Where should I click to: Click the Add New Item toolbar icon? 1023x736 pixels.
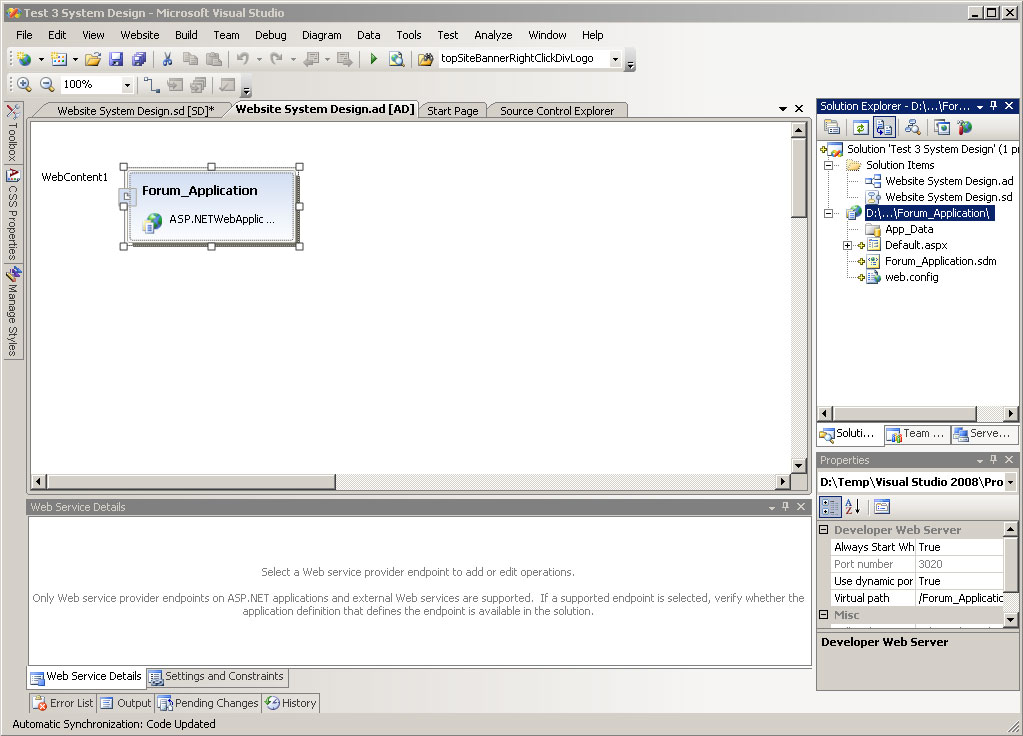pyautogui.click(x=59, y=59)
